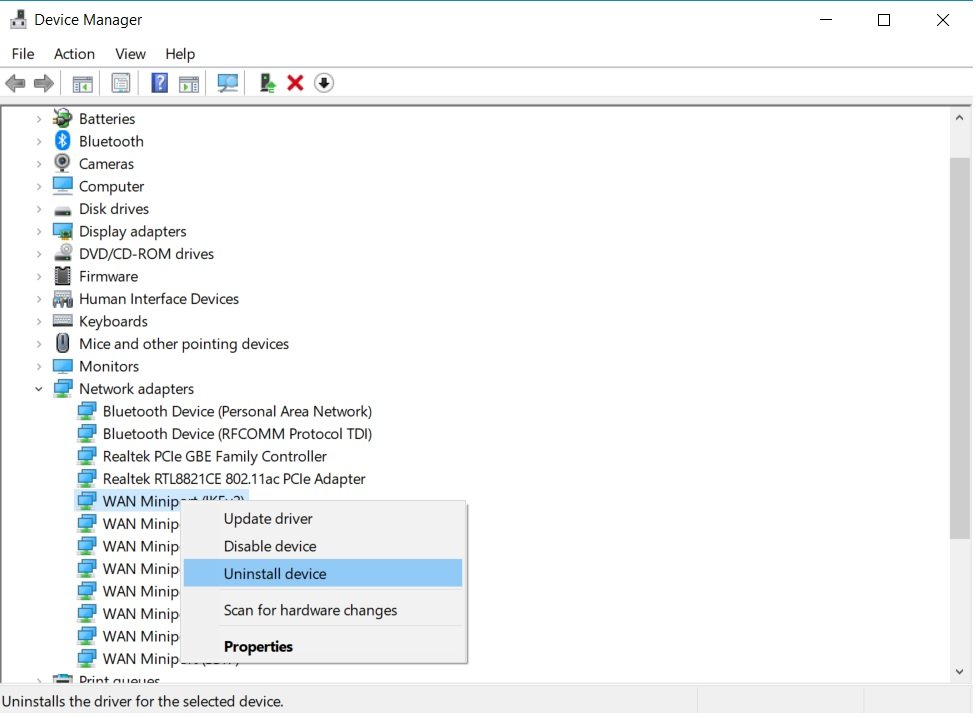Select Uninstall device in context menu

pos(322,573)
